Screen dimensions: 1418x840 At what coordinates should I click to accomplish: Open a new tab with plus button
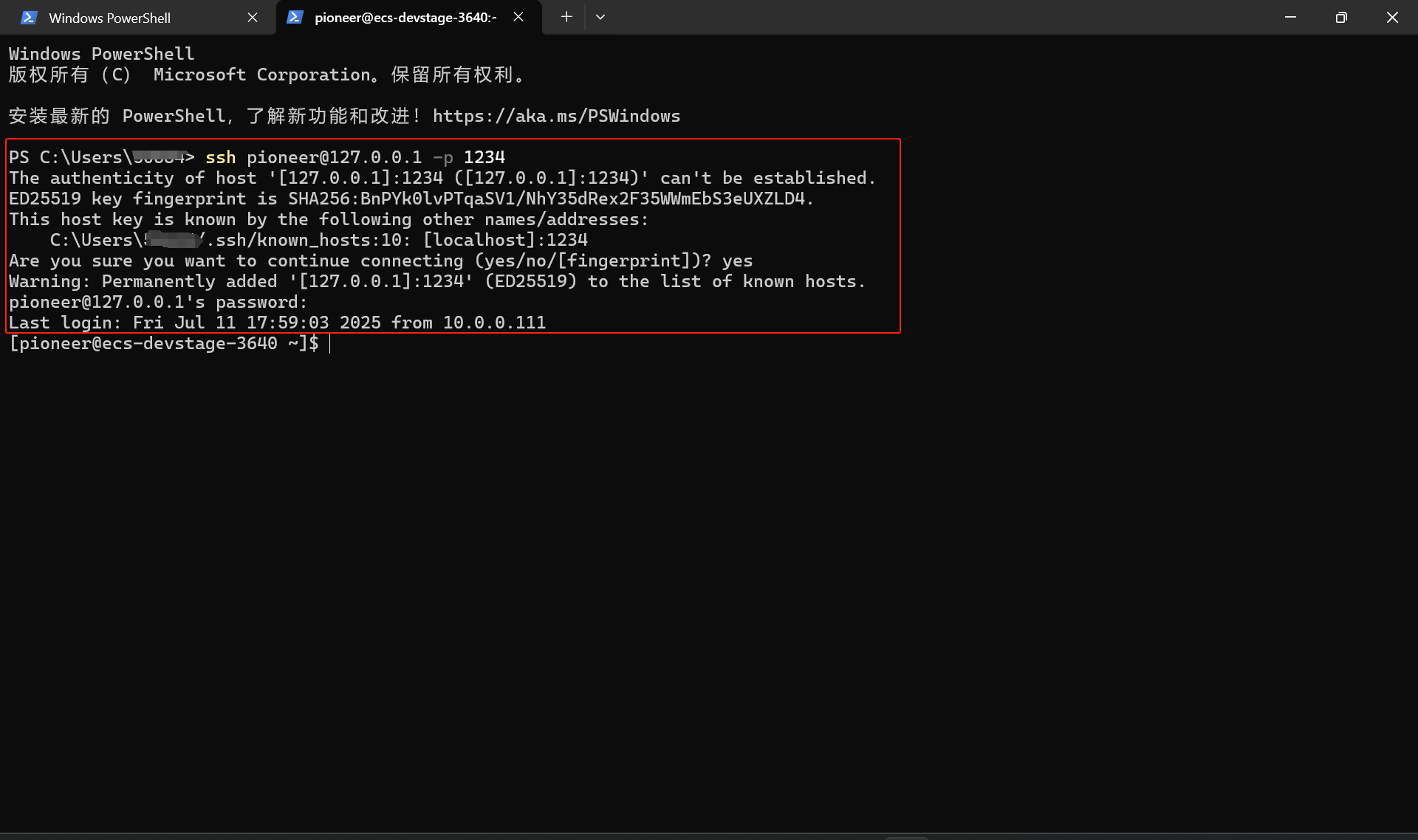coord(566,17)
